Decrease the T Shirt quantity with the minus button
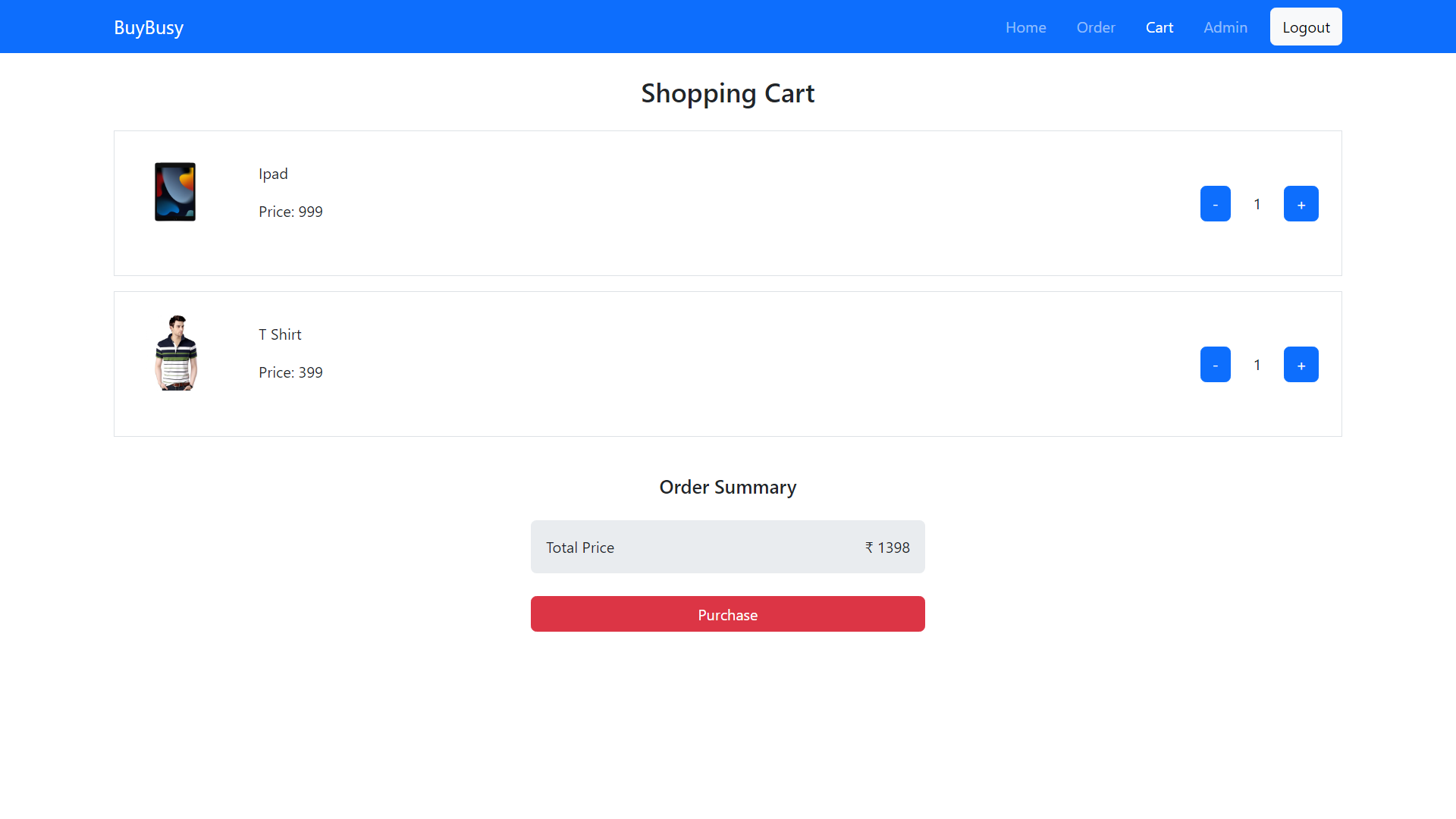 pos(1216,364)
